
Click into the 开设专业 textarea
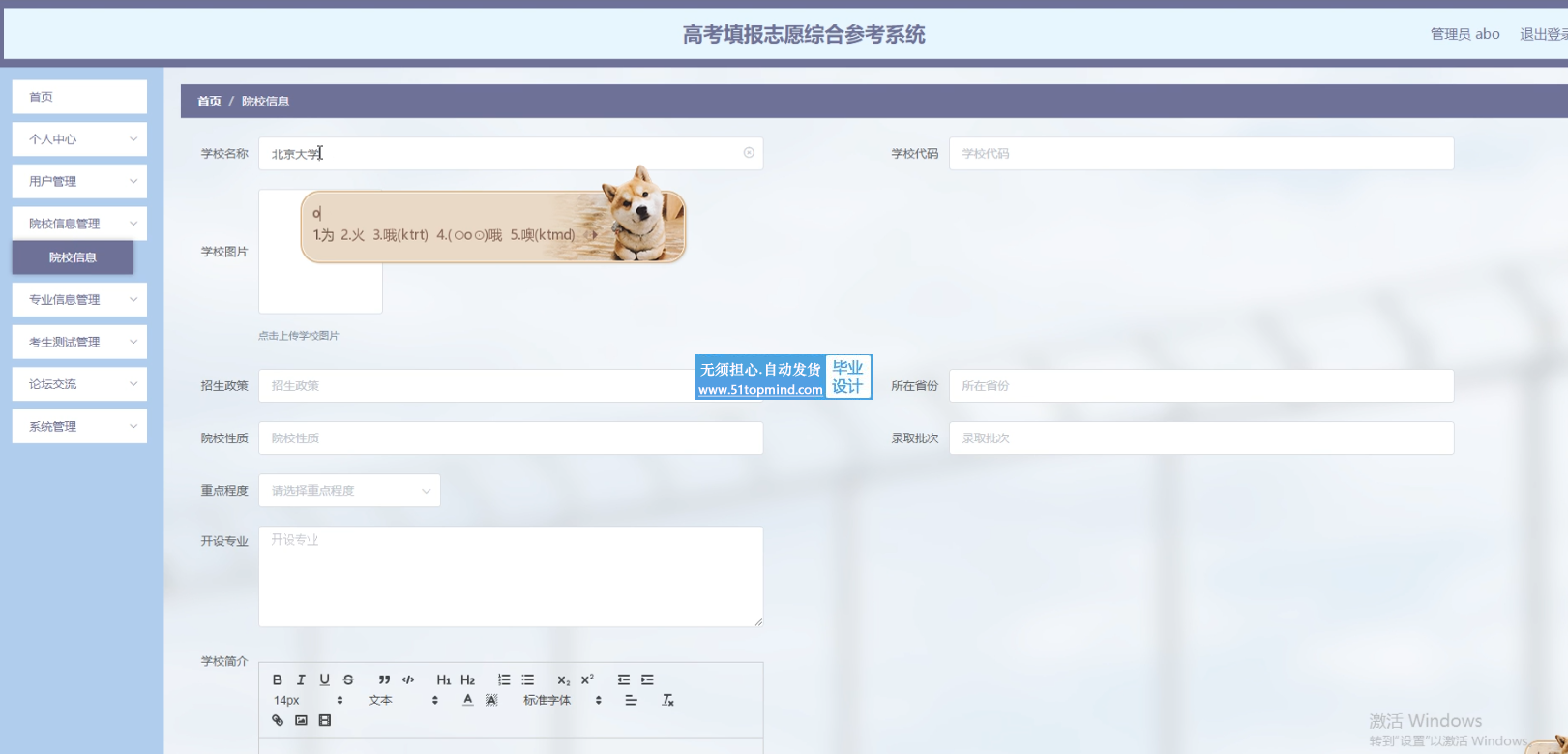511,576
